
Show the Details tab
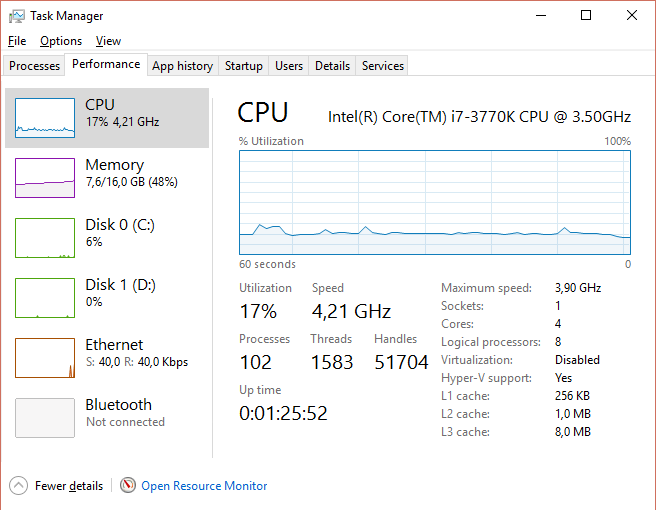tap(332, 66)
